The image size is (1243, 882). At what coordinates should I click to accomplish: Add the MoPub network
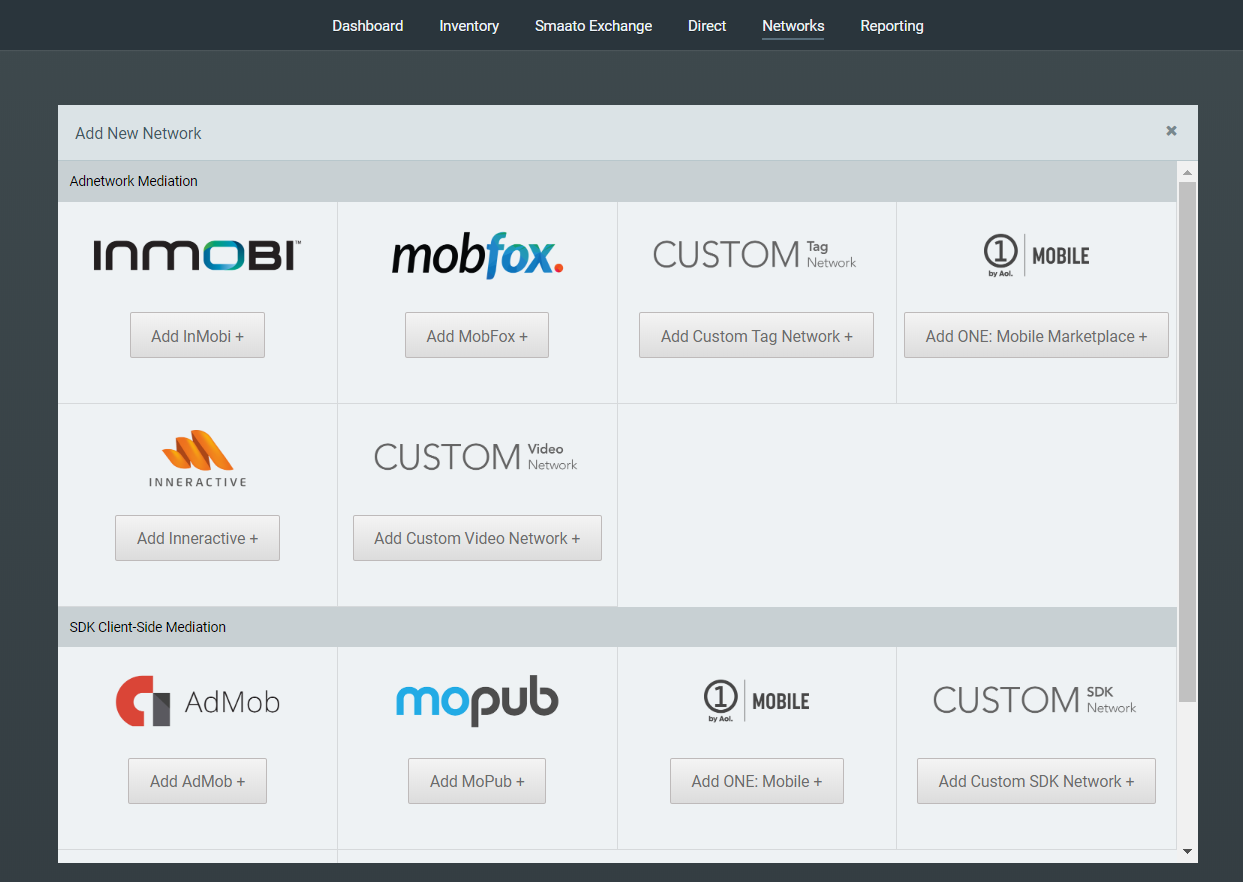(477, 781)
